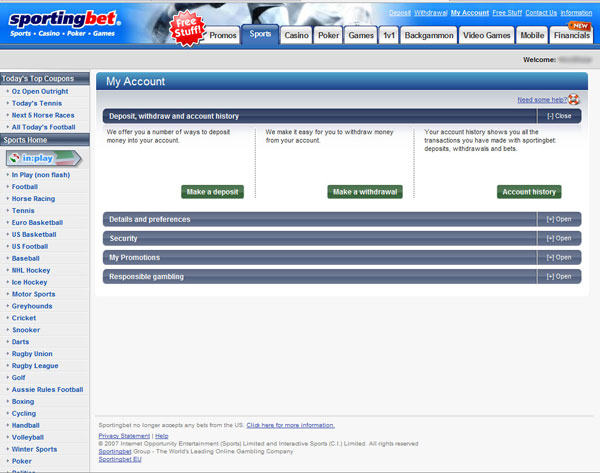The image size is (600, 473).
Task: Select Baseball in the sidebar
Action: (26, 258)
